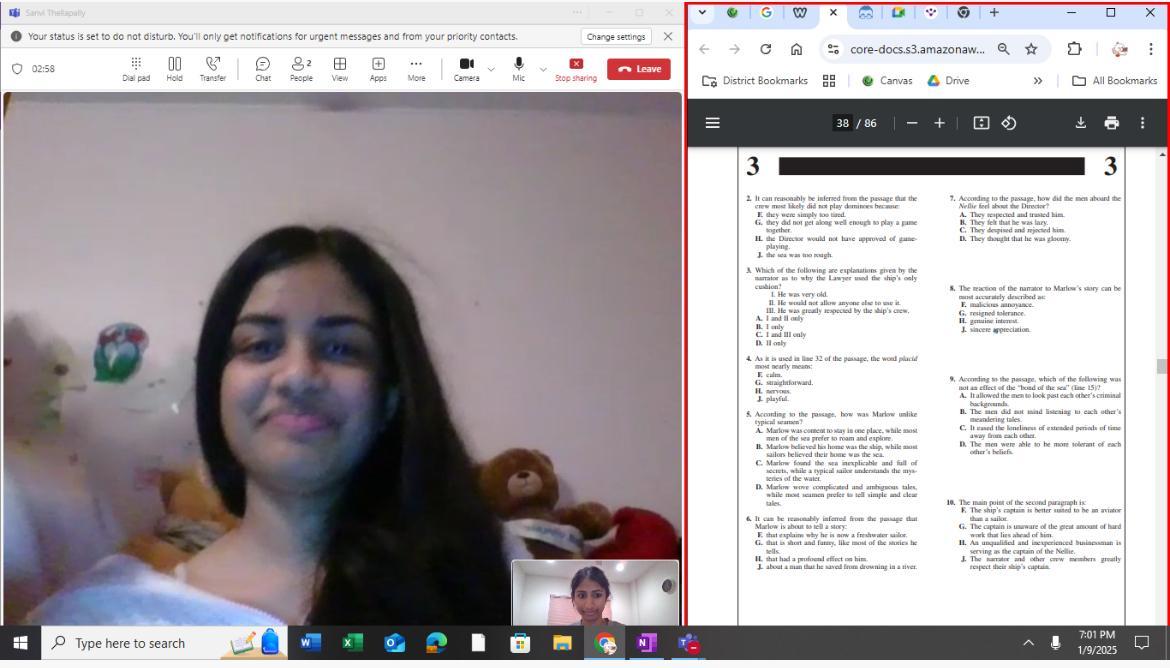Show the hidden bookmarks overflow chevron
Viewport: 1170px width, 668px height.
[x=1038, y=81]
